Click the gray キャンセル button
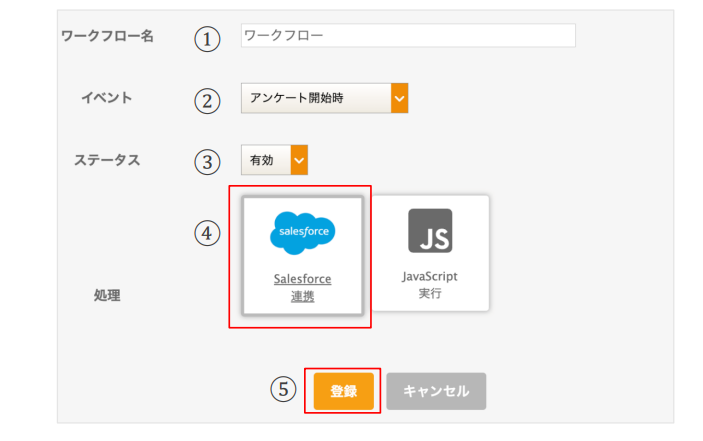 [436, 391]
